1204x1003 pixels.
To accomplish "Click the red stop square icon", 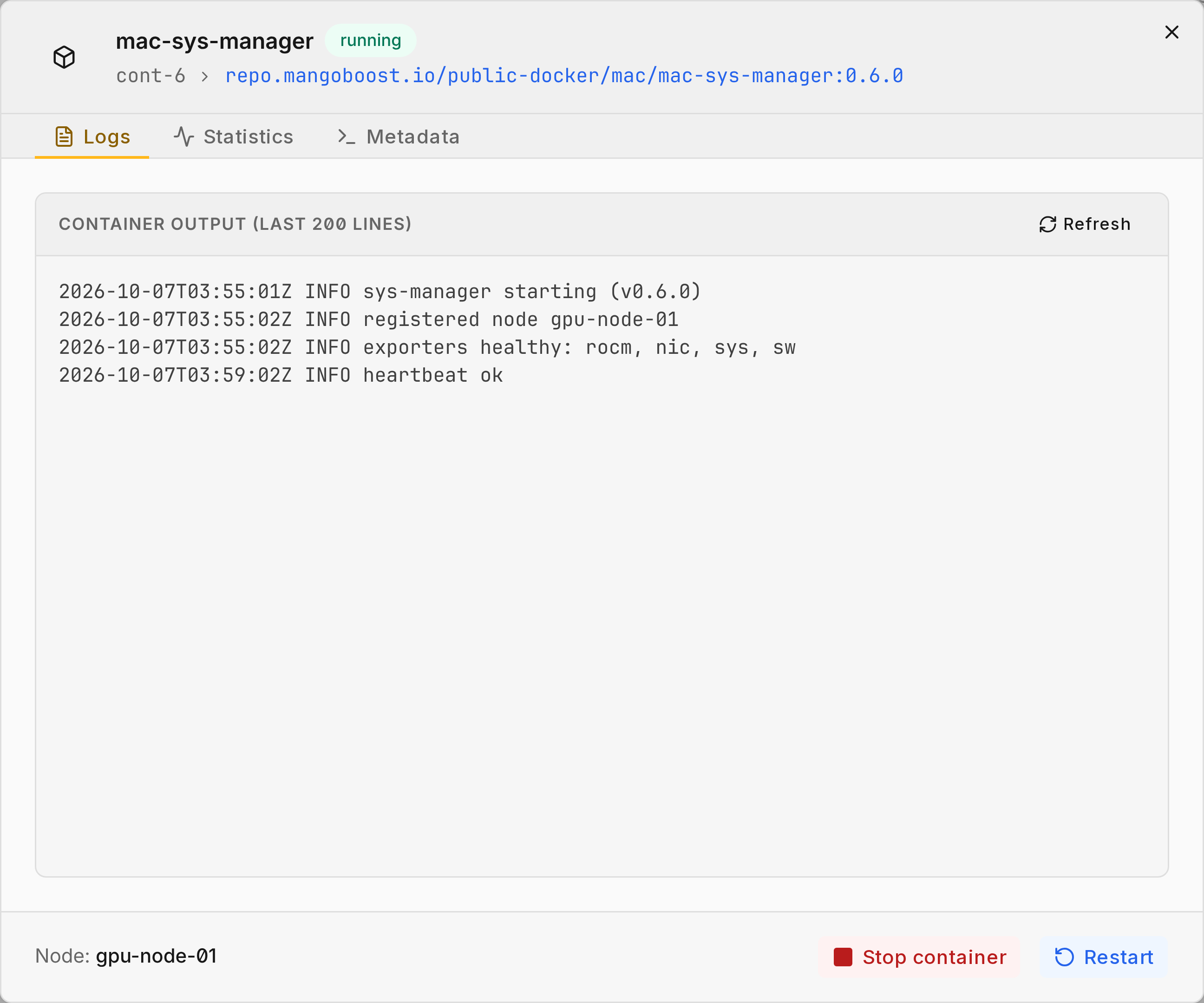I will 843,957.
